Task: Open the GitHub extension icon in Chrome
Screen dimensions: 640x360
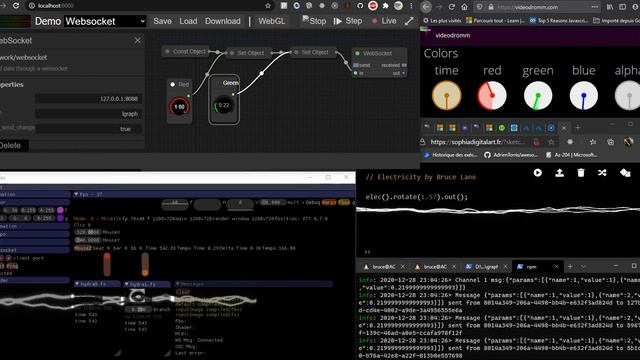Action: [x=360, y=6]
